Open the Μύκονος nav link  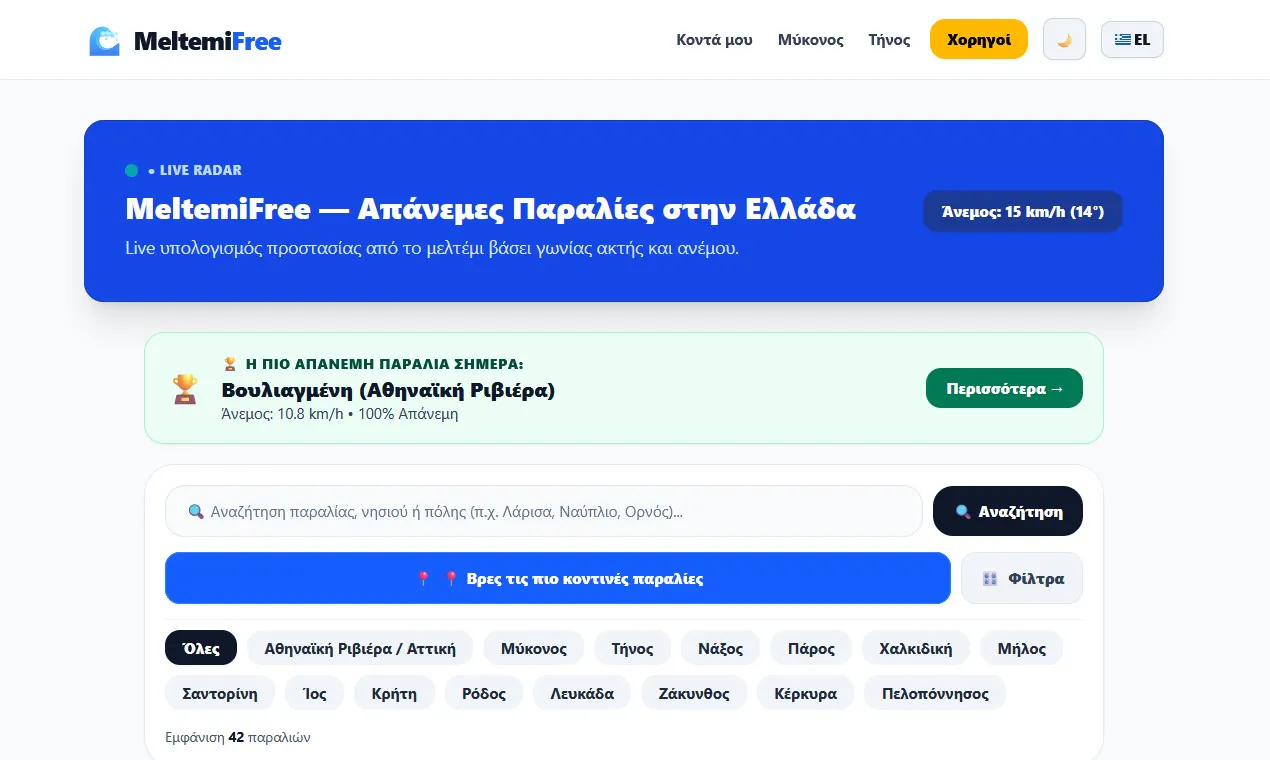tap(811, 40)
